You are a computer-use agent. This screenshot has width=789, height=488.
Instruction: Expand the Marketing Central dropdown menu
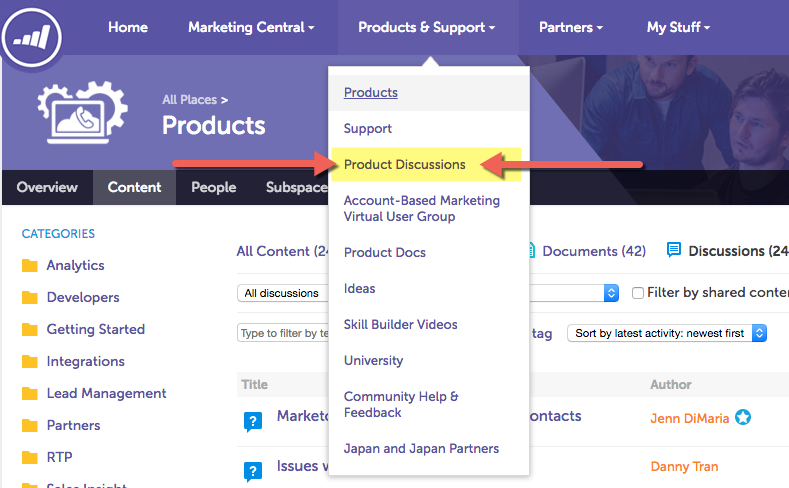(x=251, y=27)
